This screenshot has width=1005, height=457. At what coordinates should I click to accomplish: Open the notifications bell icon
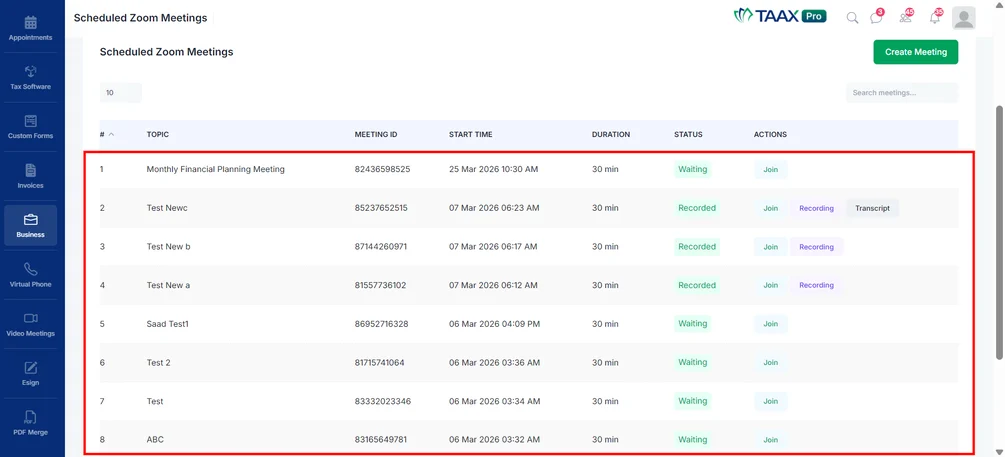click(x=935, y=17)
